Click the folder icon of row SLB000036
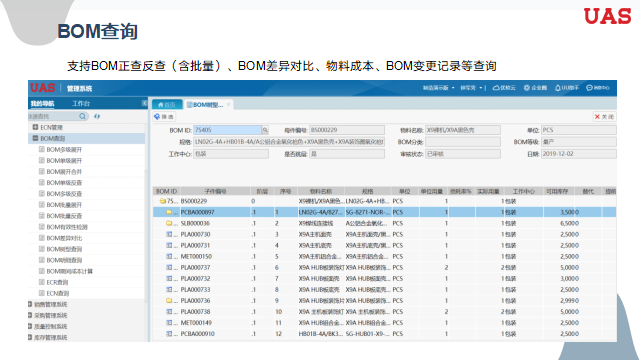640x360 pixels. pos(169,223)
